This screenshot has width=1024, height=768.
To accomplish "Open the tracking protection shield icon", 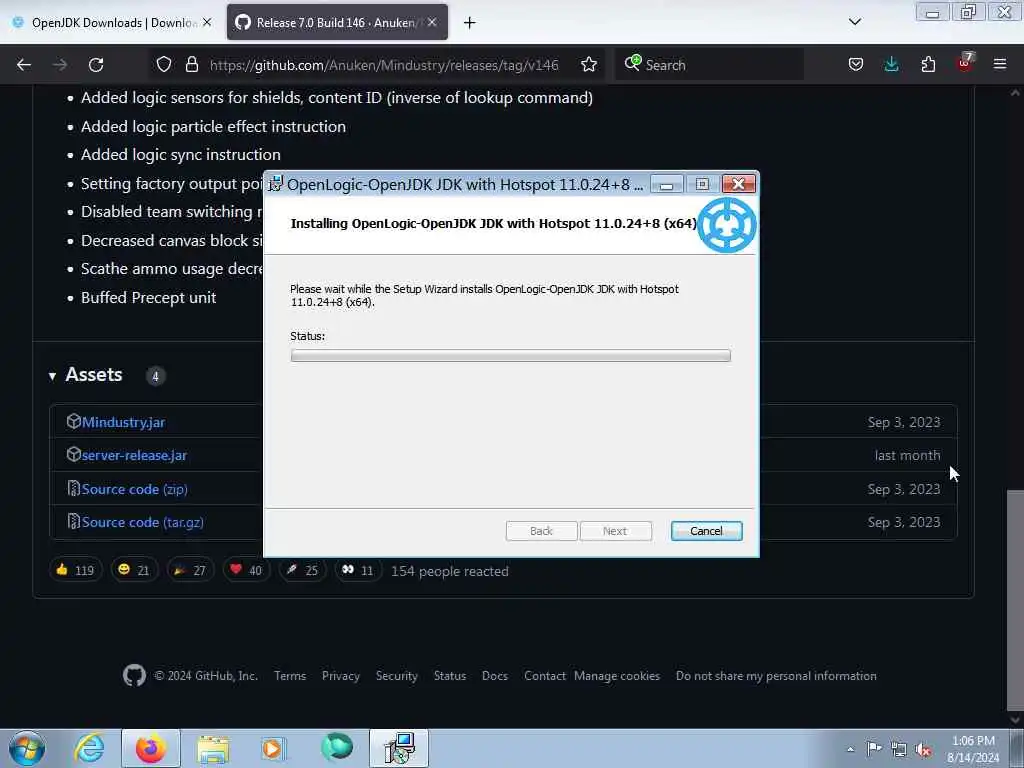I will point(164,65).
